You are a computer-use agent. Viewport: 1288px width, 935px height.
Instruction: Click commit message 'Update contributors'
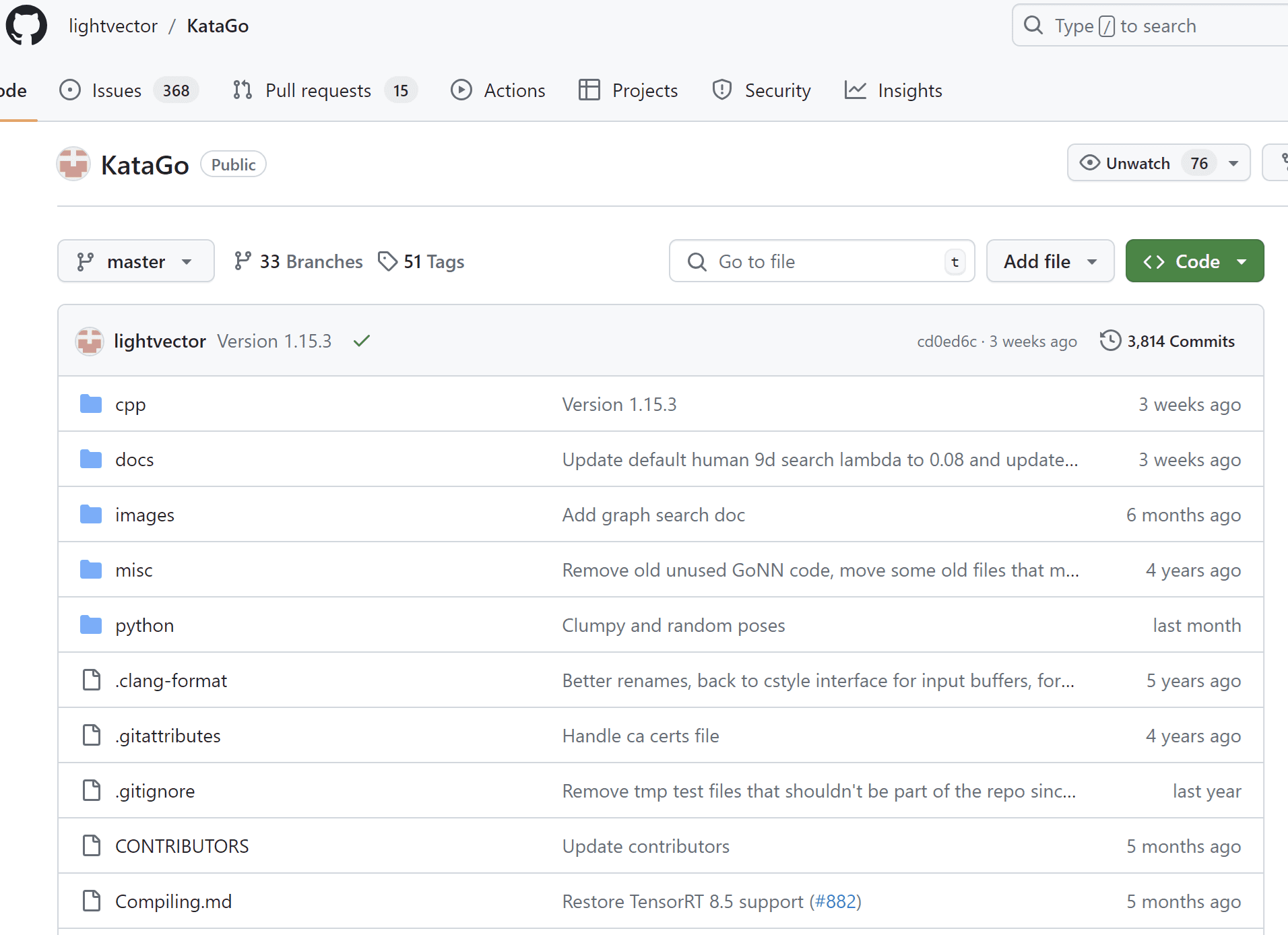coord(645,846)
